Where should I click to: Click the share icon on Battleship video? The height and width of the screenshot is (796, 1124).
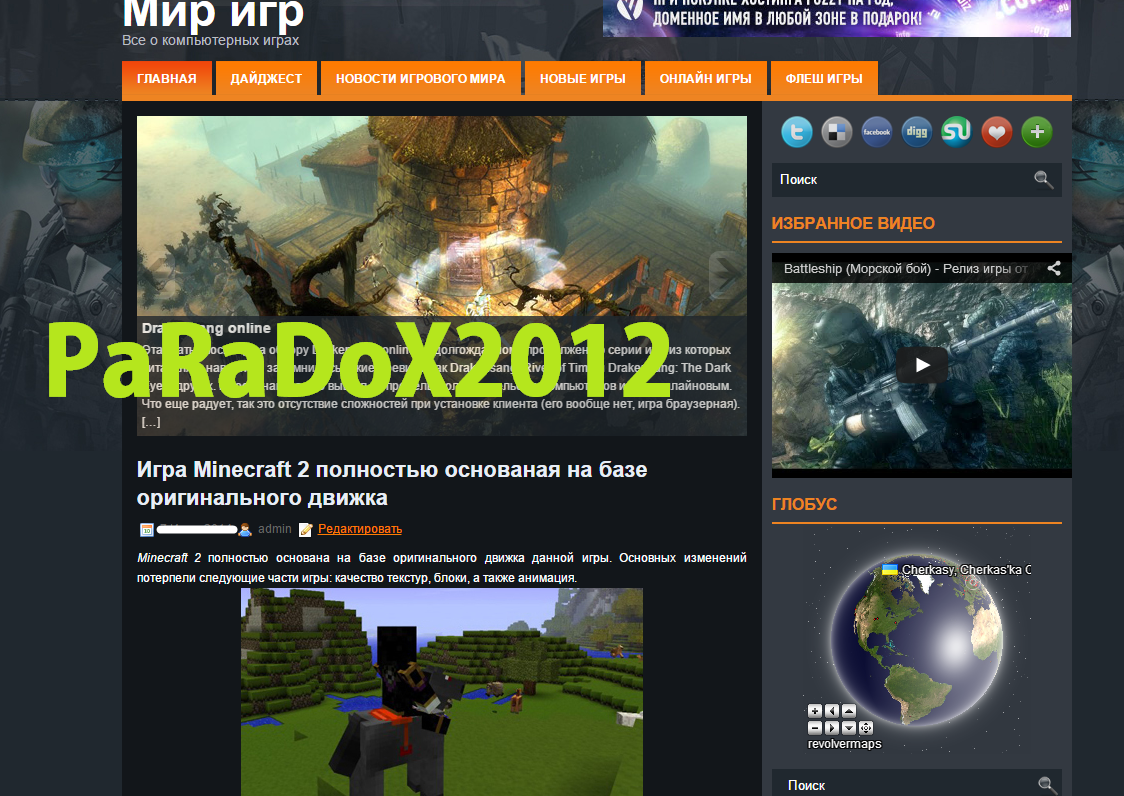(1054, 268)
